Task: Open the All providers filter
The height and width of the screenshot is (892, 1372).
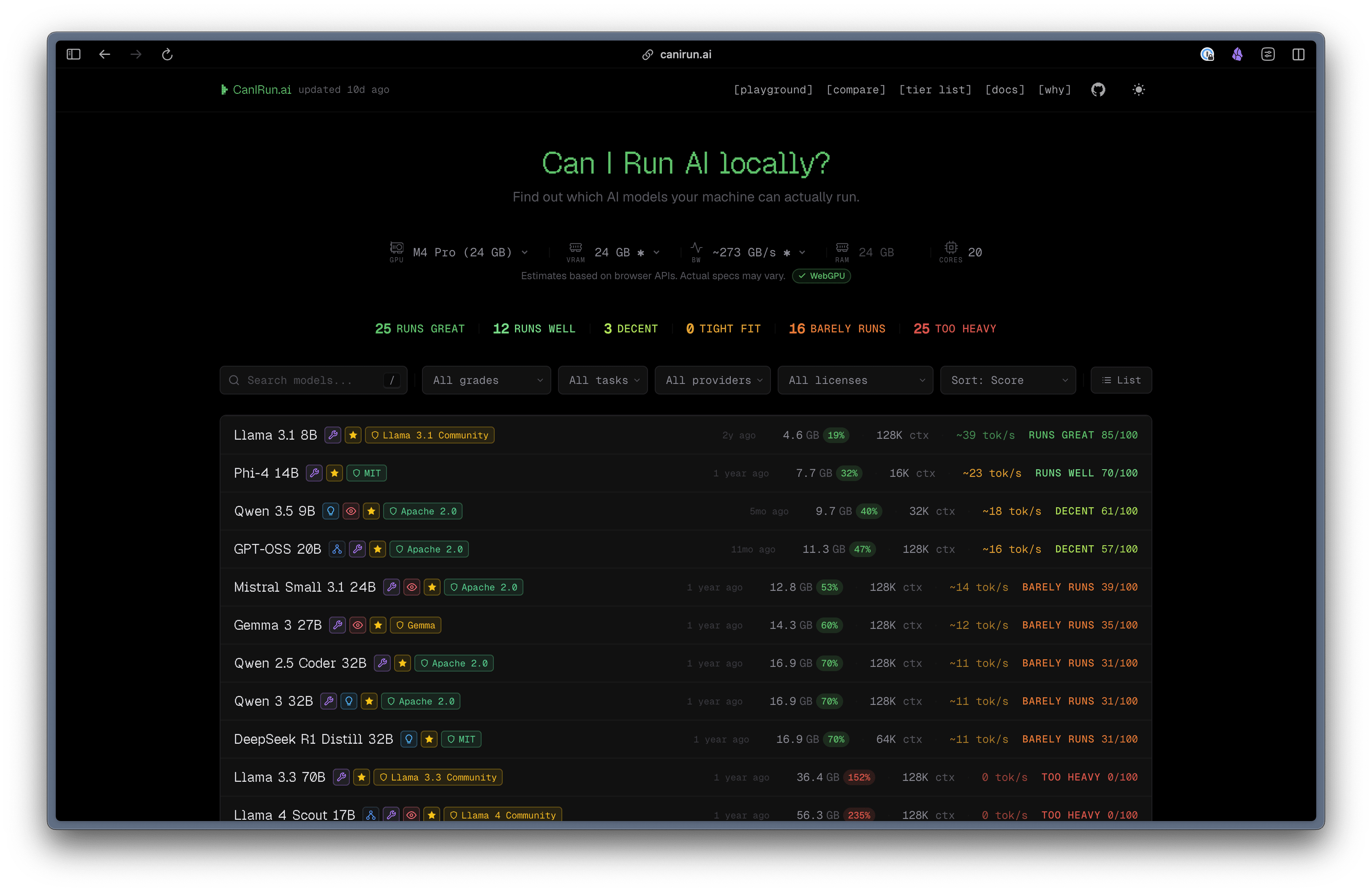Action: pos(713,380)
